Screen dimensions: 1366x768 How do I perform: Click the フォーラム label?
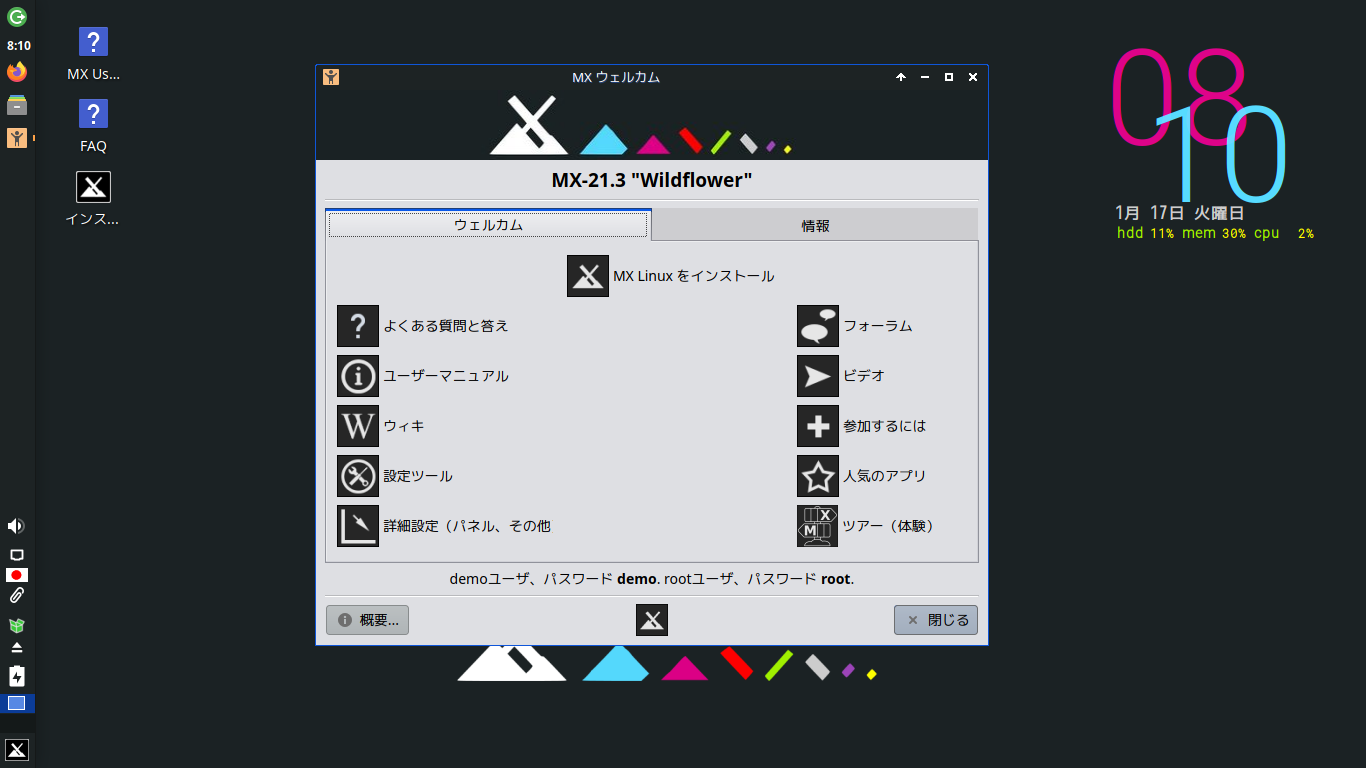878,326
